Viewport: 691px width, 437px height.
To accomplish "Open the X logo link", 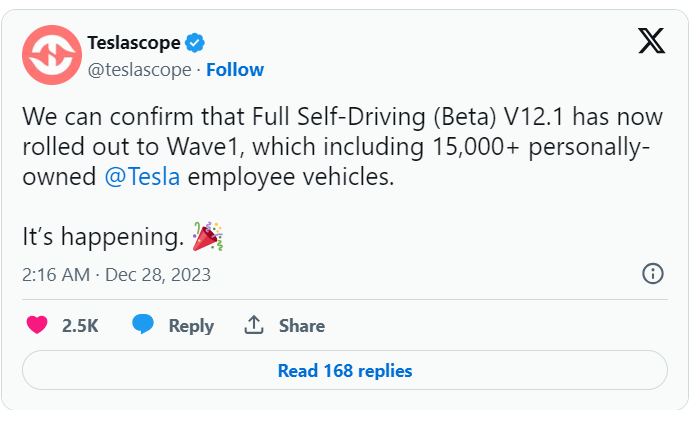I will tap(651, 41).
